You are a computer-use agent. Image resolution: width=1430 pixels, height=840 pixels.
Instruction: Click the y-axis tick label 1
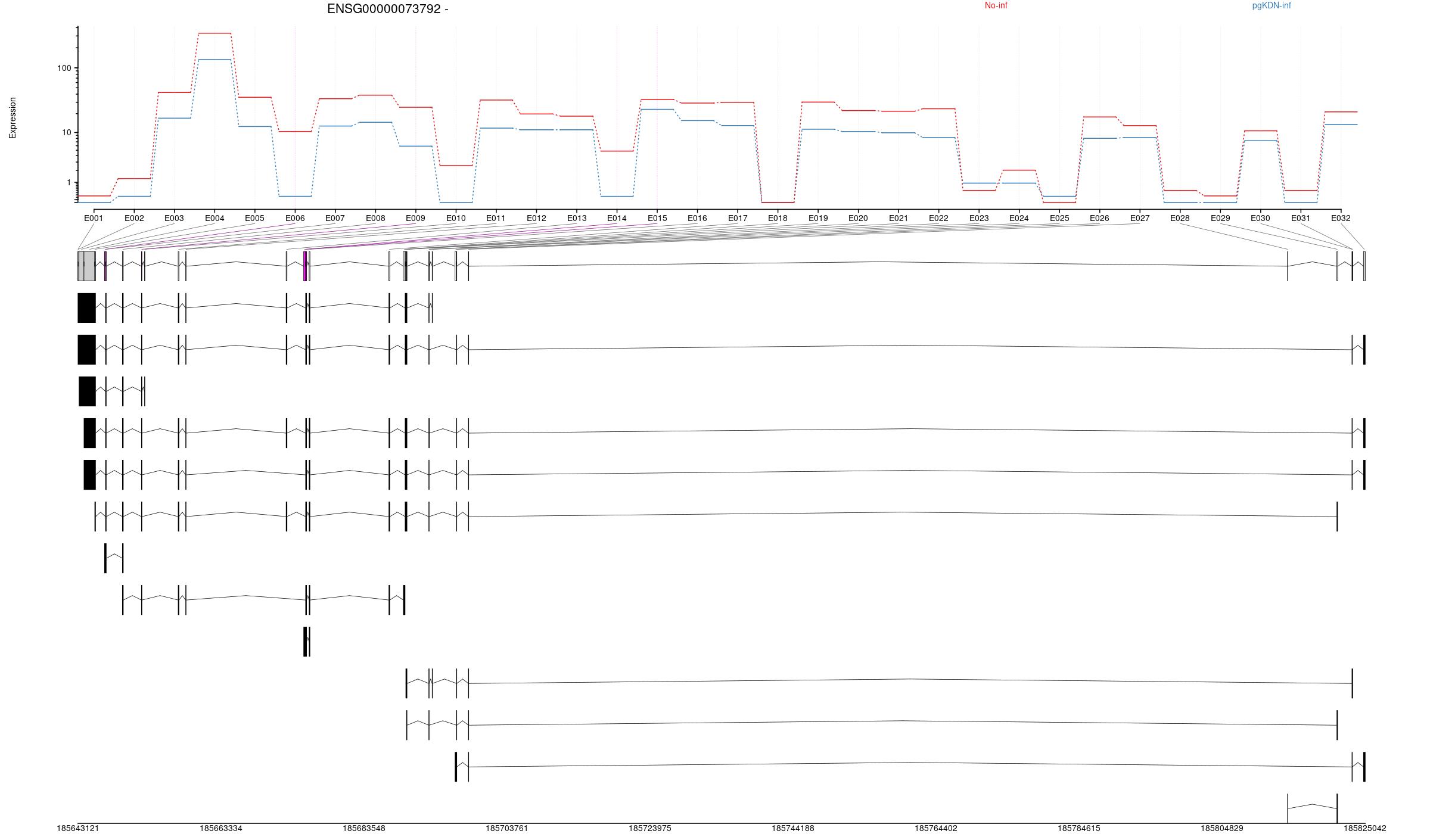(69, 183)
